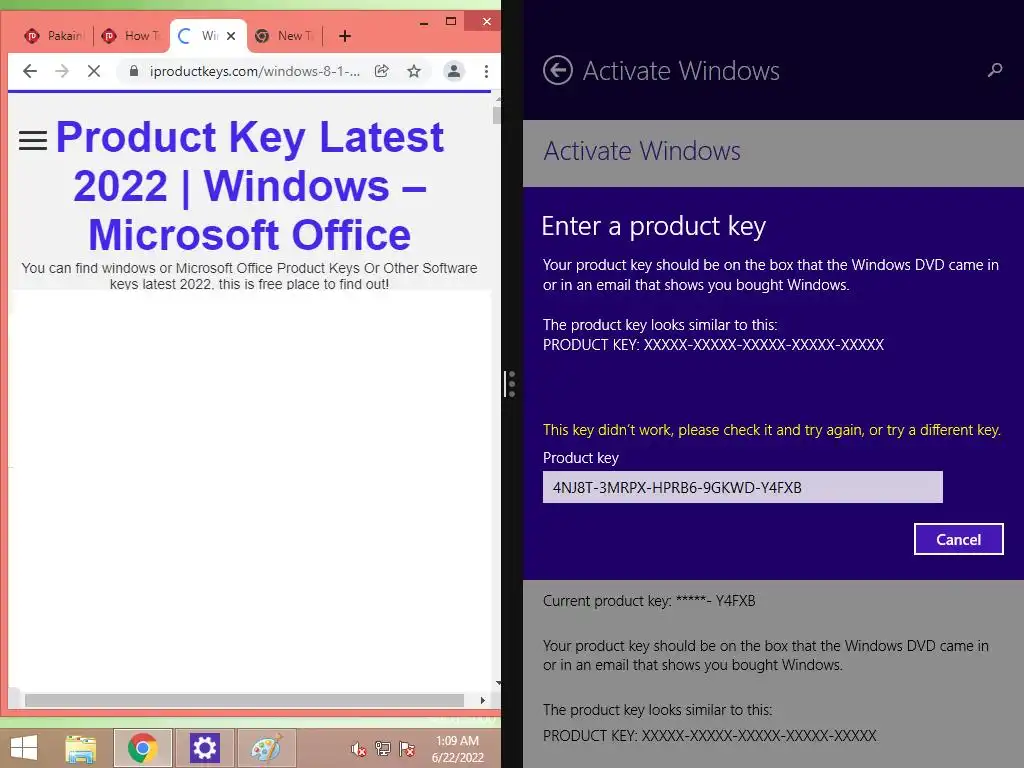1024x768 pixels.
Task: Click the browser horizontal scrollbar
Action: (244, 700)
